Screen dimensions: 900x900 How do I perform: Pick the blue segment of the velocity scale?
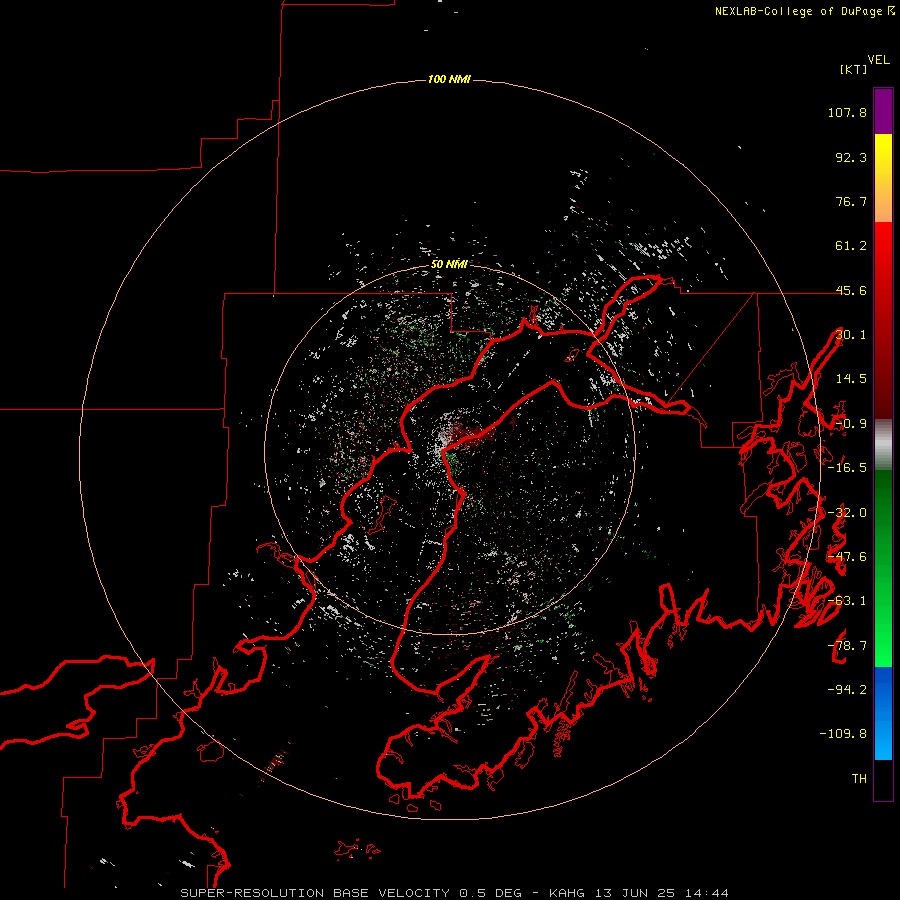[x=883, y=713]
